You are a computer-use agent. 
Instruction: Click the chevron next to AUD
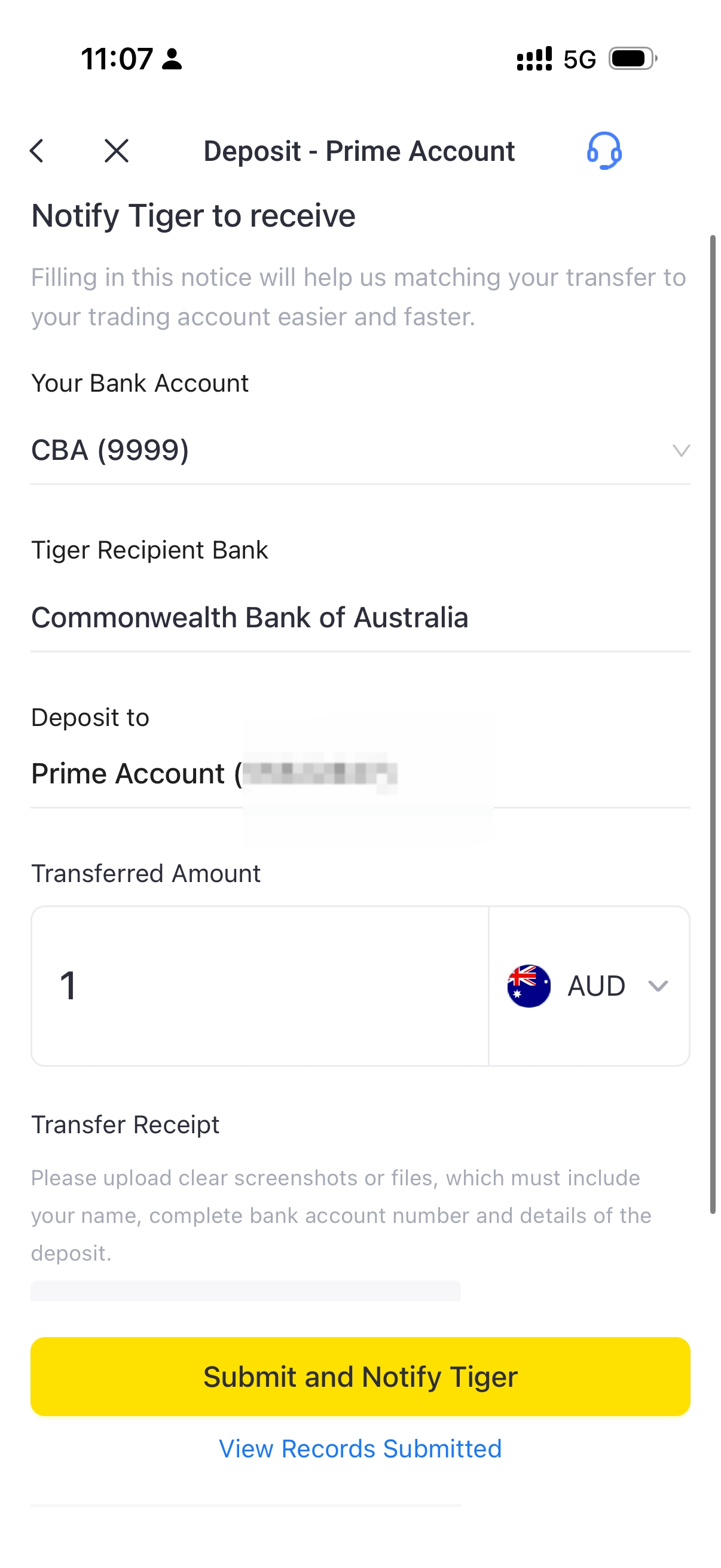(658, 986)
